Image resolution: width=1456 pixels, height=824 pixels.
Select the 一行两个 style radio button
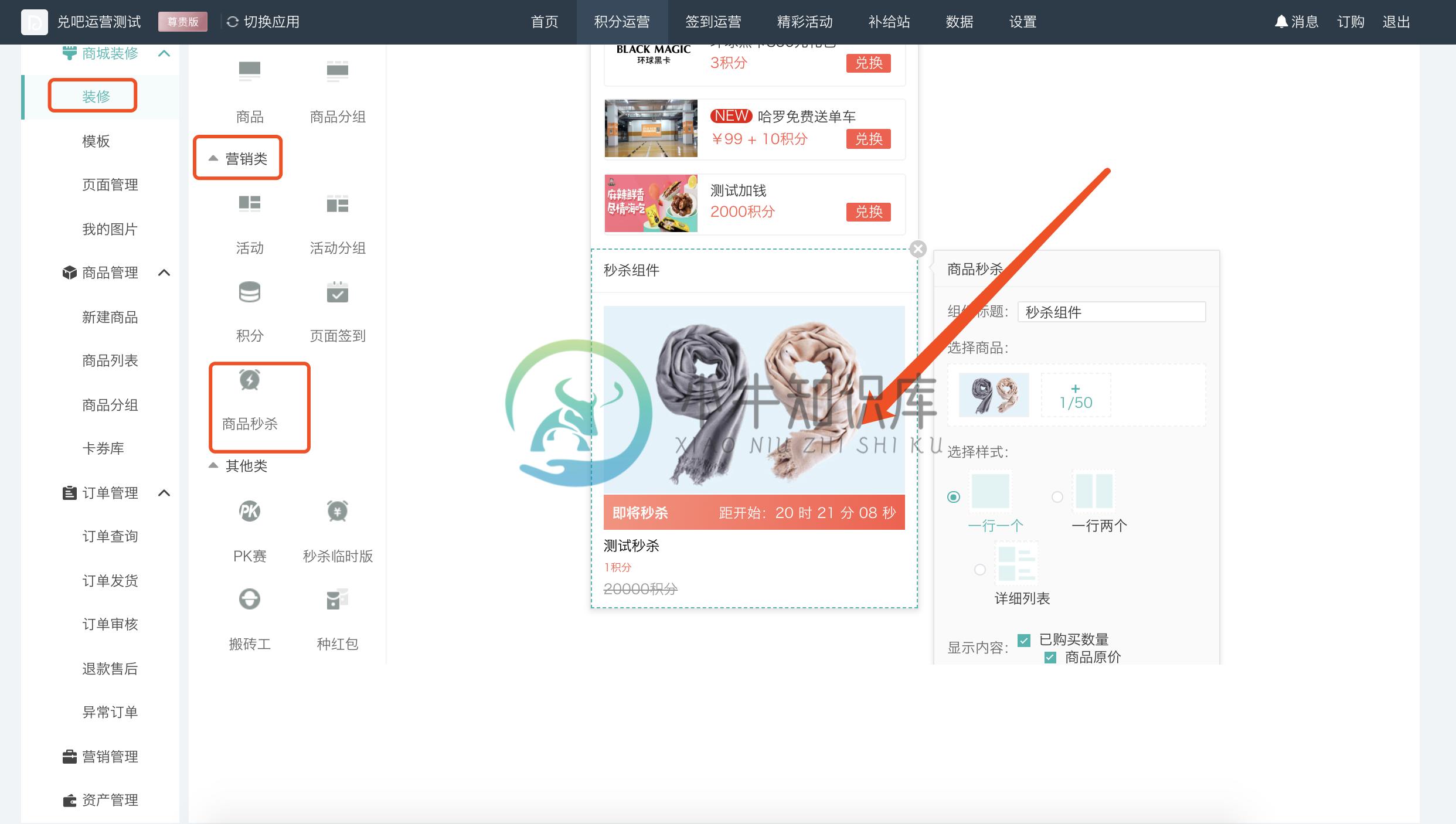pyautogui.click(x=1057, y=497)
